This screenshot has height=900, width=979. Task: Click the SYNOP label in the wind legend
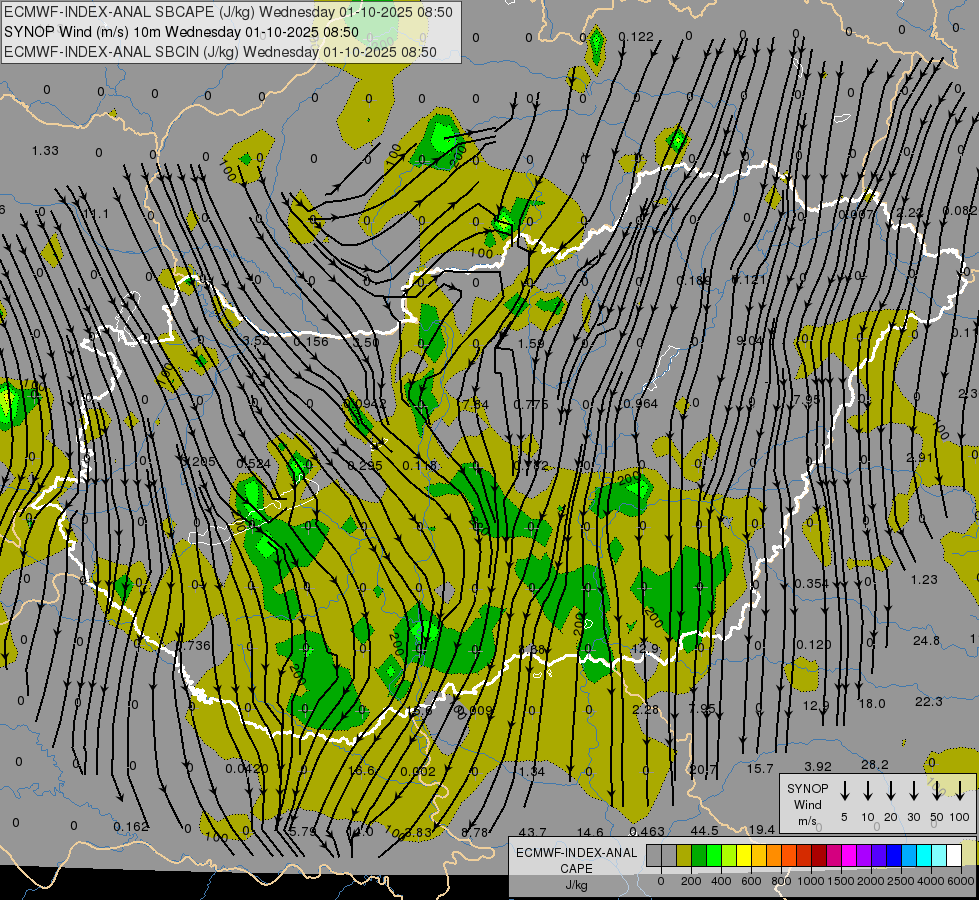click(x=807, y=788)
